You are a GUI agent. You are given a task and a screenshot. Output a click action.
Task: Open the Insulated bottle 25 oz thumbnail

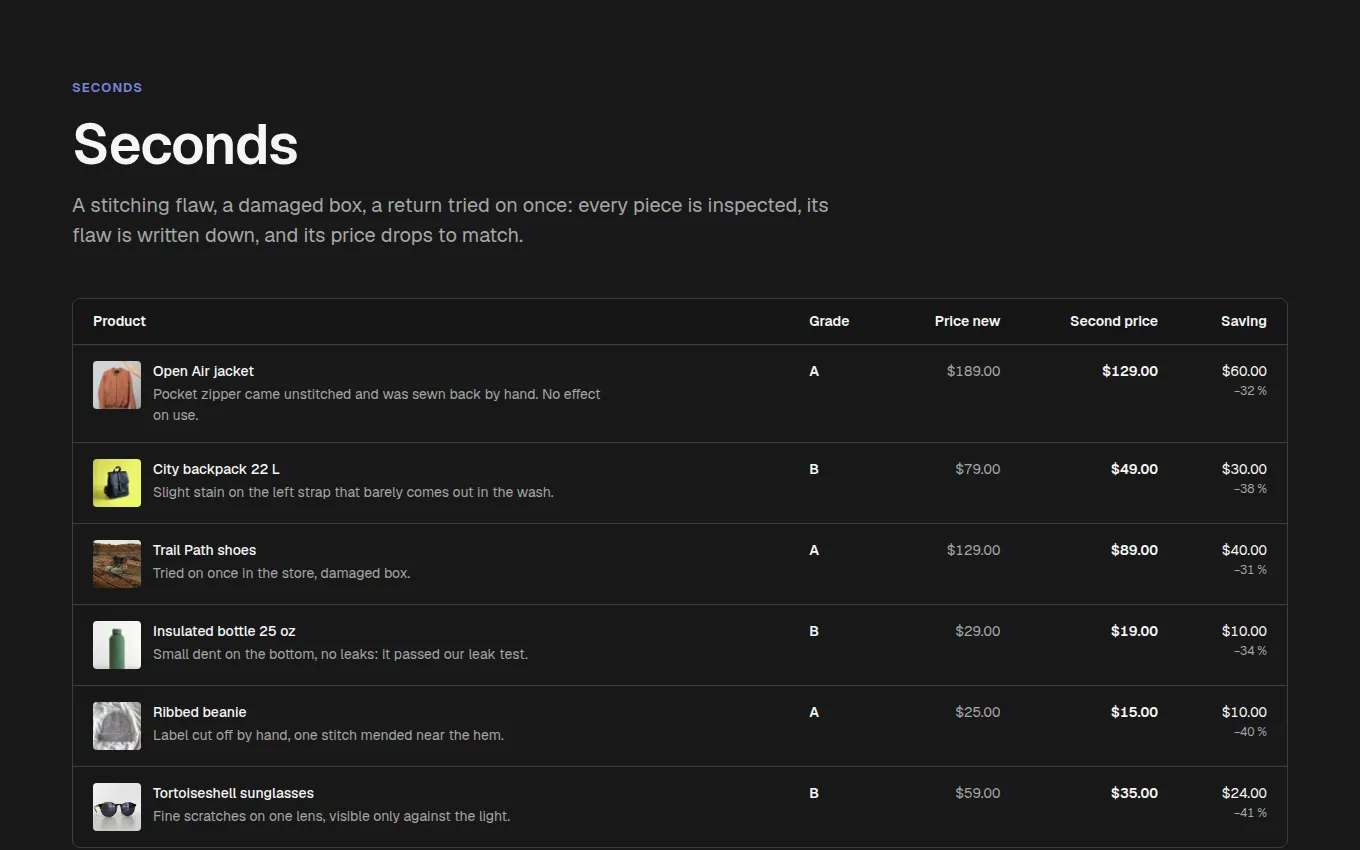point(117,645)
